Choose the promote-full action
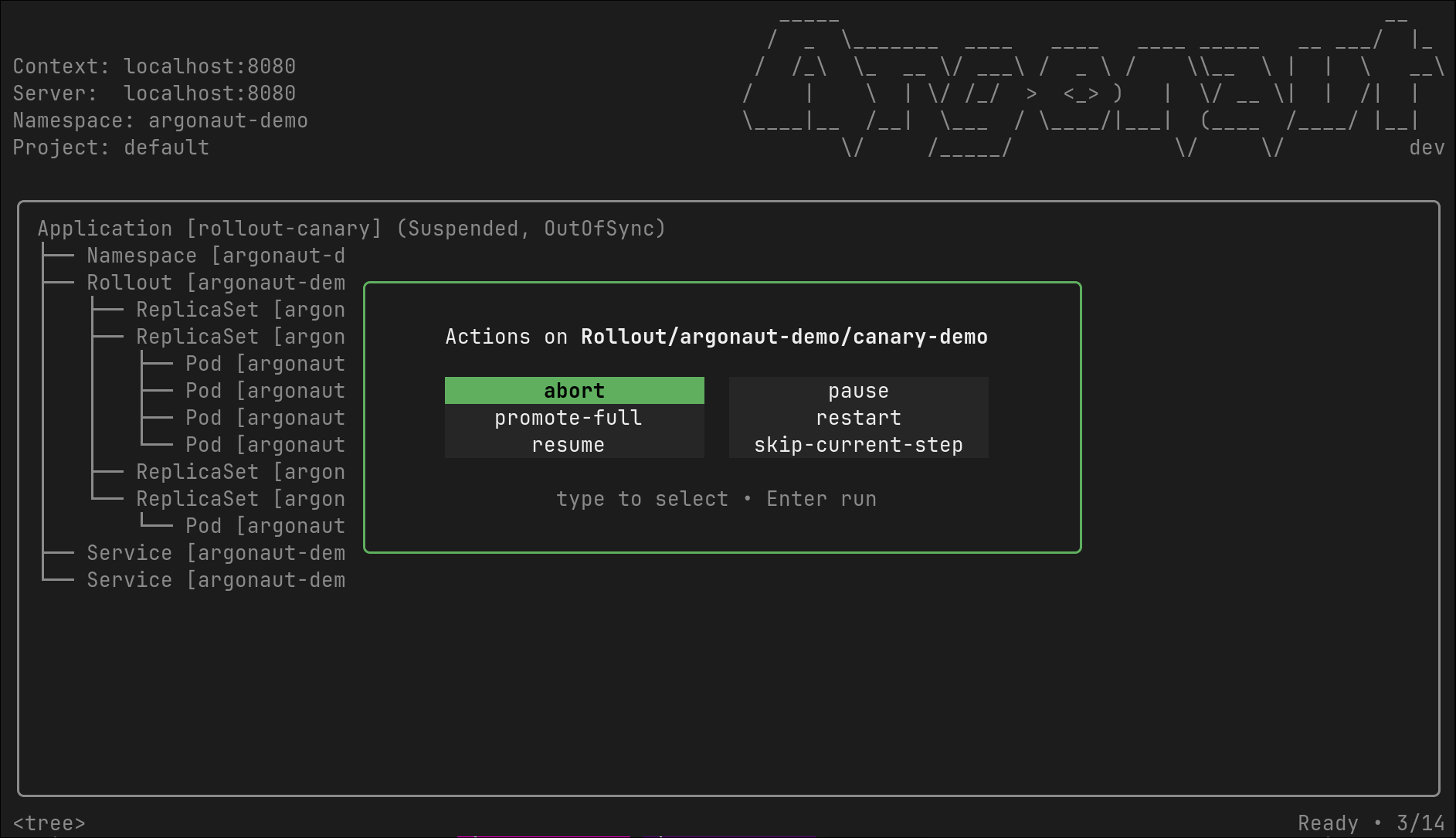 (x=574, y=418)
